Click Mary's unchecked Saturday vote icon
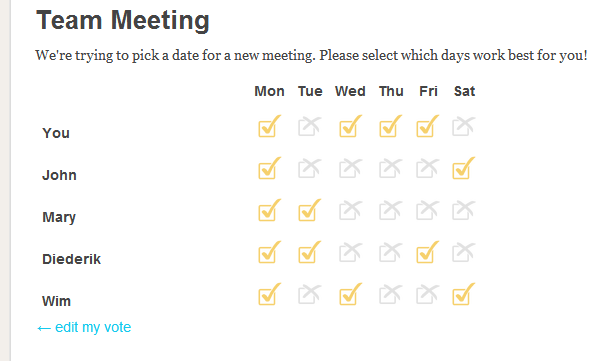The width and height of the screenshot is (604, 361). [464, 210]
